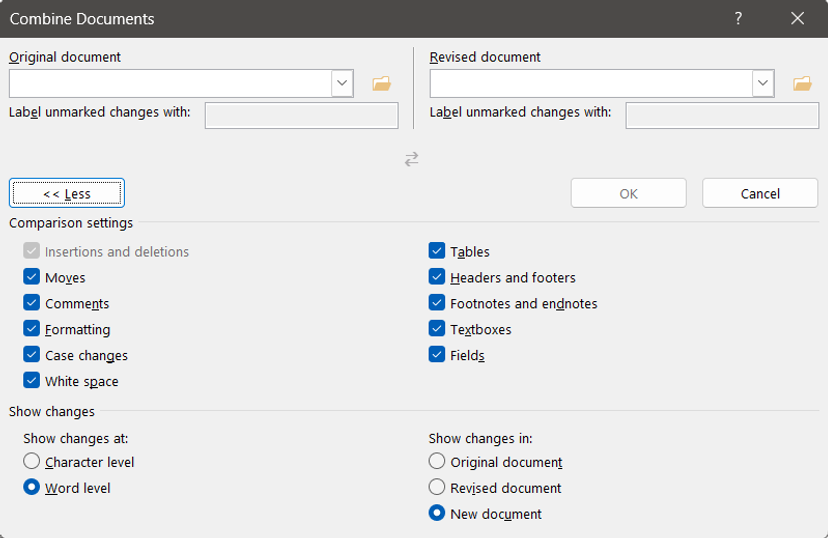828x538 pixels.
Task: Uncheck Headers and footers
Action: [437, 278]
